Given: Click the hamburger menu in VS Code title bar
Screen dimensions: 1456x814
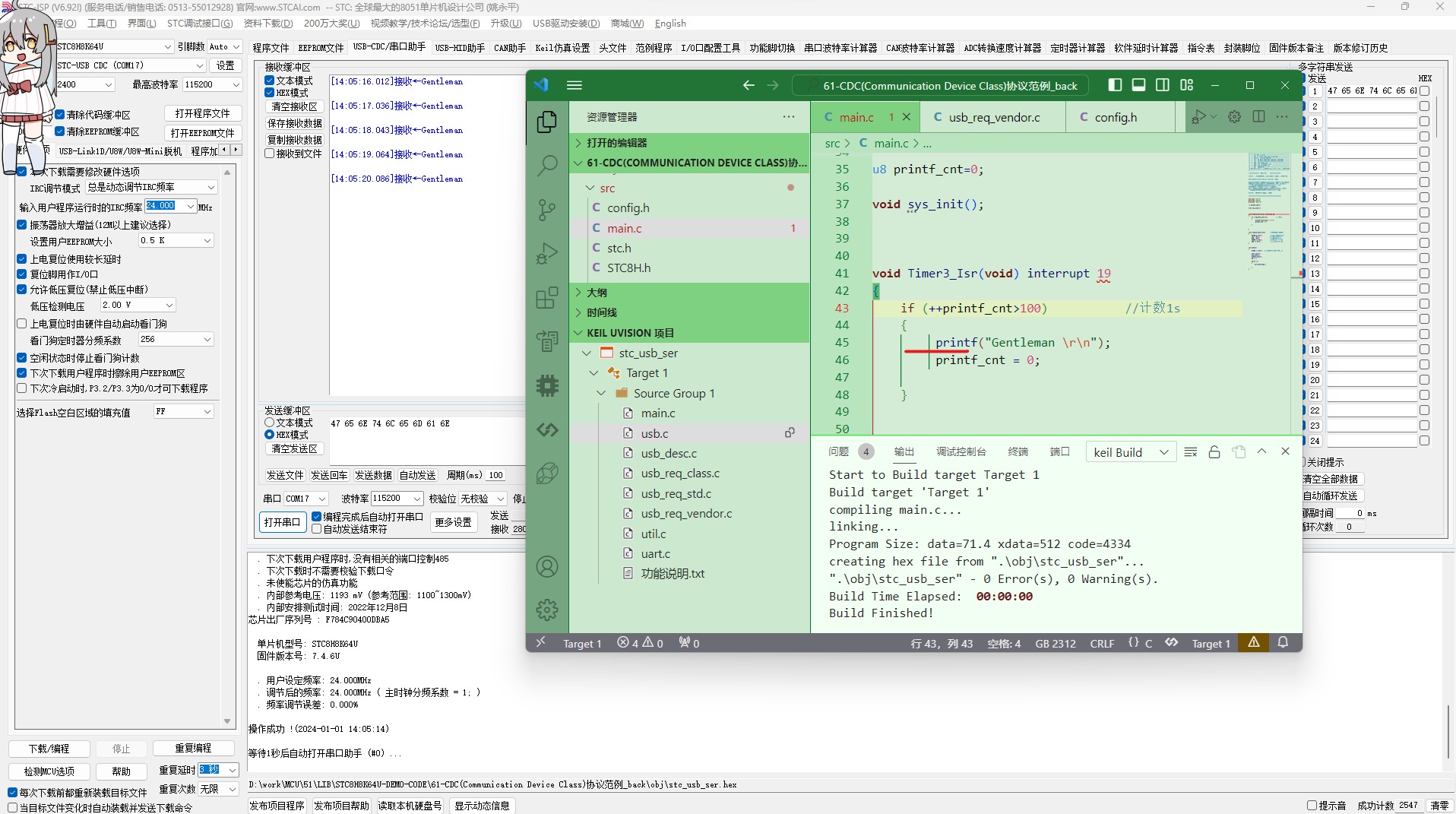Looking at the screenshot, I should 574,85.
